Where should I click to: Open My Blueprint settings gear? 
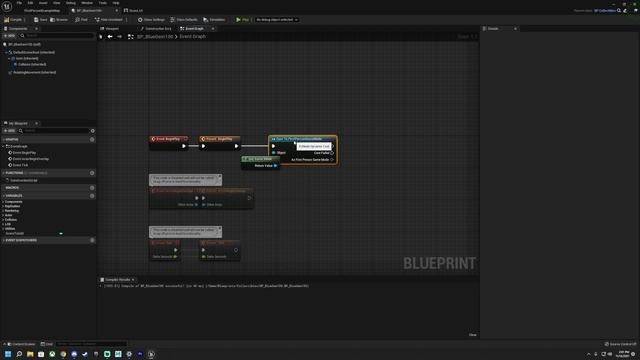[x=93, y=131]
